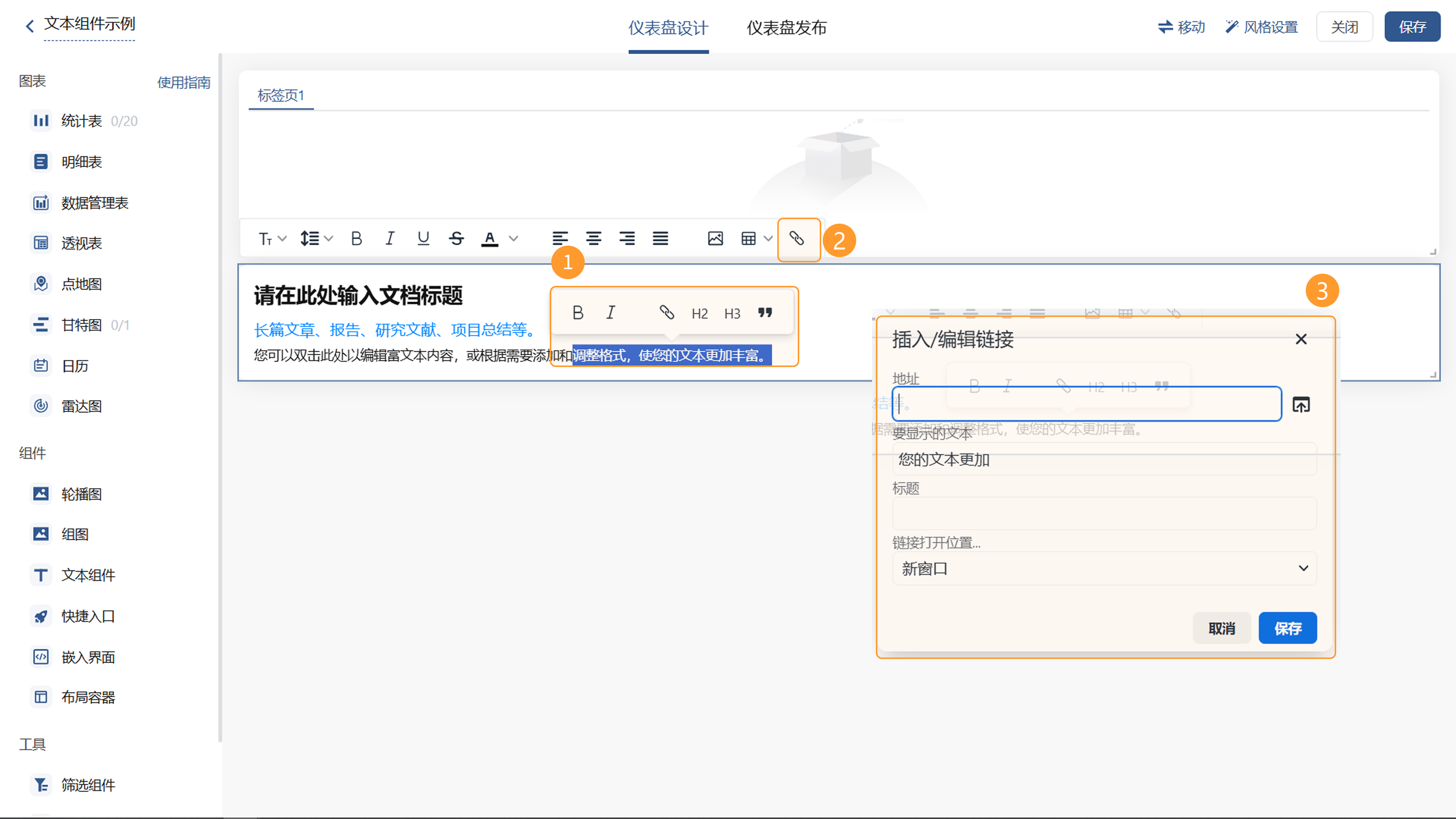Click dashboard title 文本组件示例
The height and width of the screenshot is (819, 1456).
pyautogui.click(x=89, y=24)
